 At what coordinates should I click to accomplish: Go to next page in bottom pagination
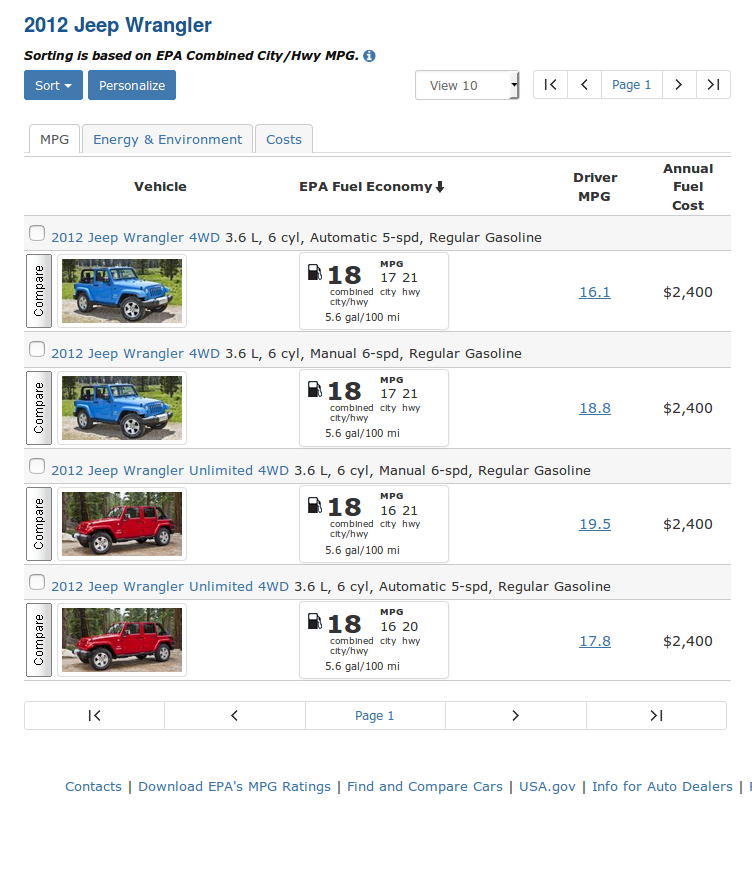click(x=516, y=715)
